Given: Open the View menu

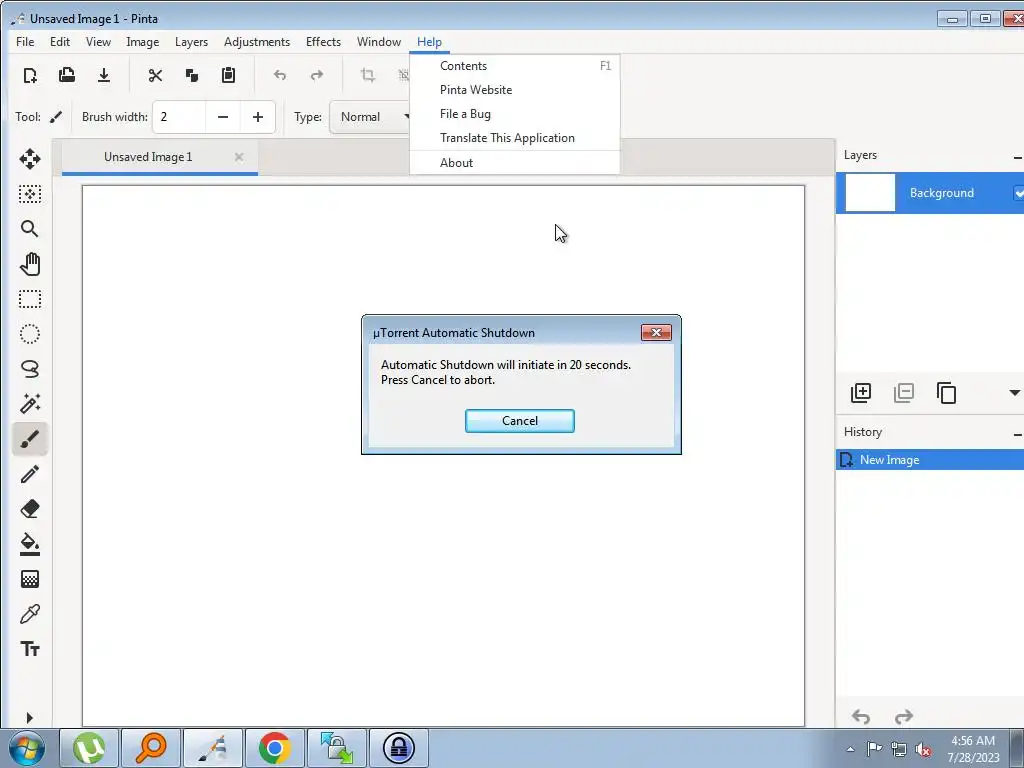Looking at the screenshot, I should pyautogui.click(x=98, y=42).
